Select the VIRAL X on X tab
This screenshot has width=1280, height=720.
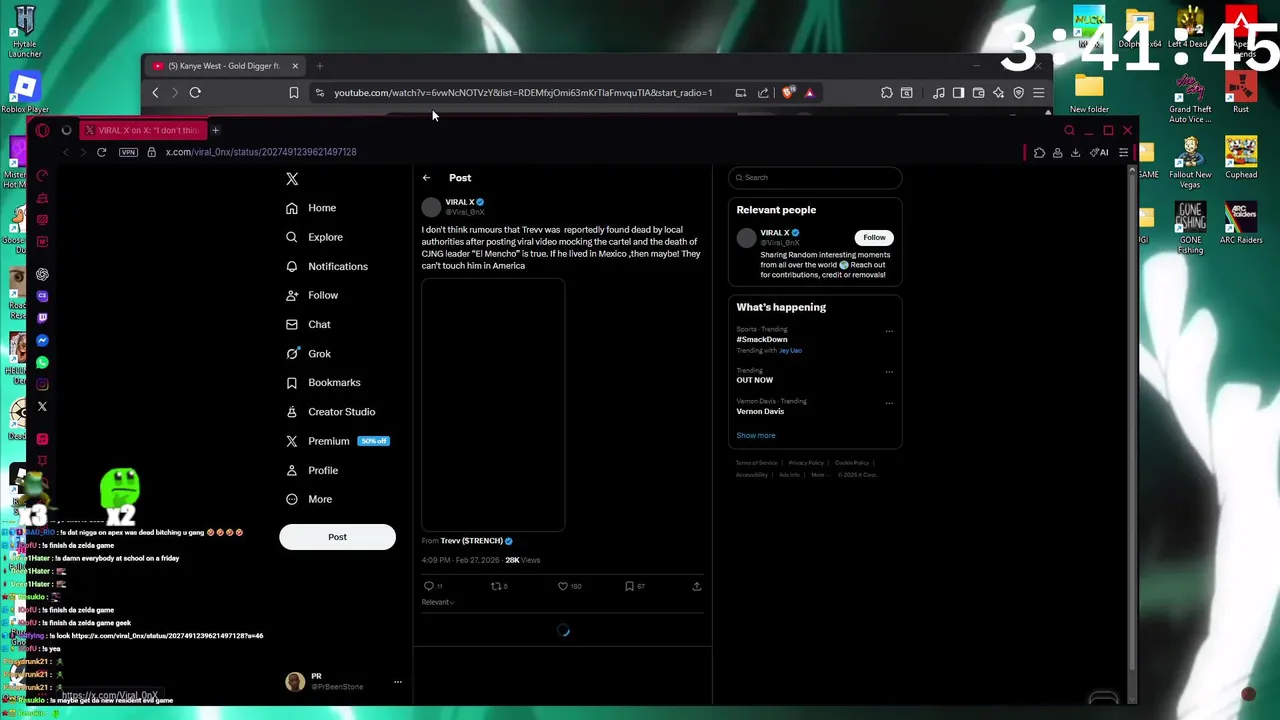point(142,130)
